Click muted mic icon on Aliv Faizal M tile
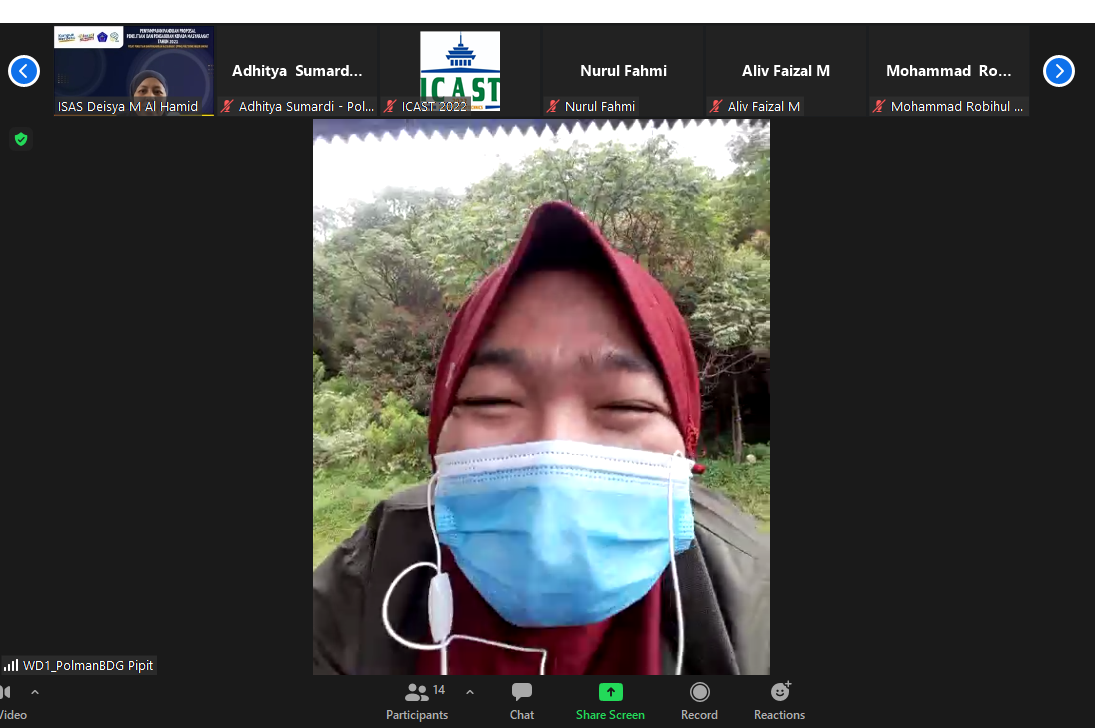The height and width of the screenshot is (728, 1095). [x=716, y=106]
